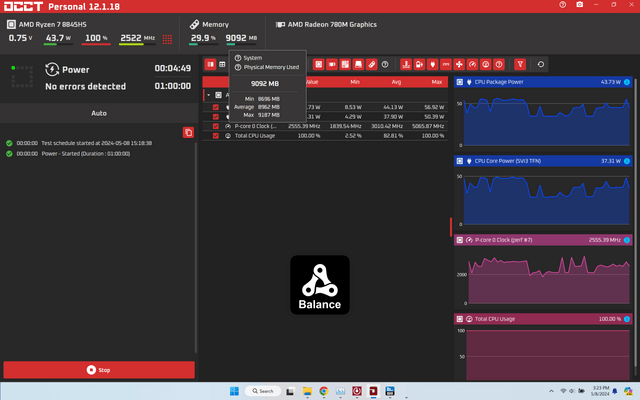This screenshot has width=640, height=400.
Task: Stop the running Power test
Action: 99,370
